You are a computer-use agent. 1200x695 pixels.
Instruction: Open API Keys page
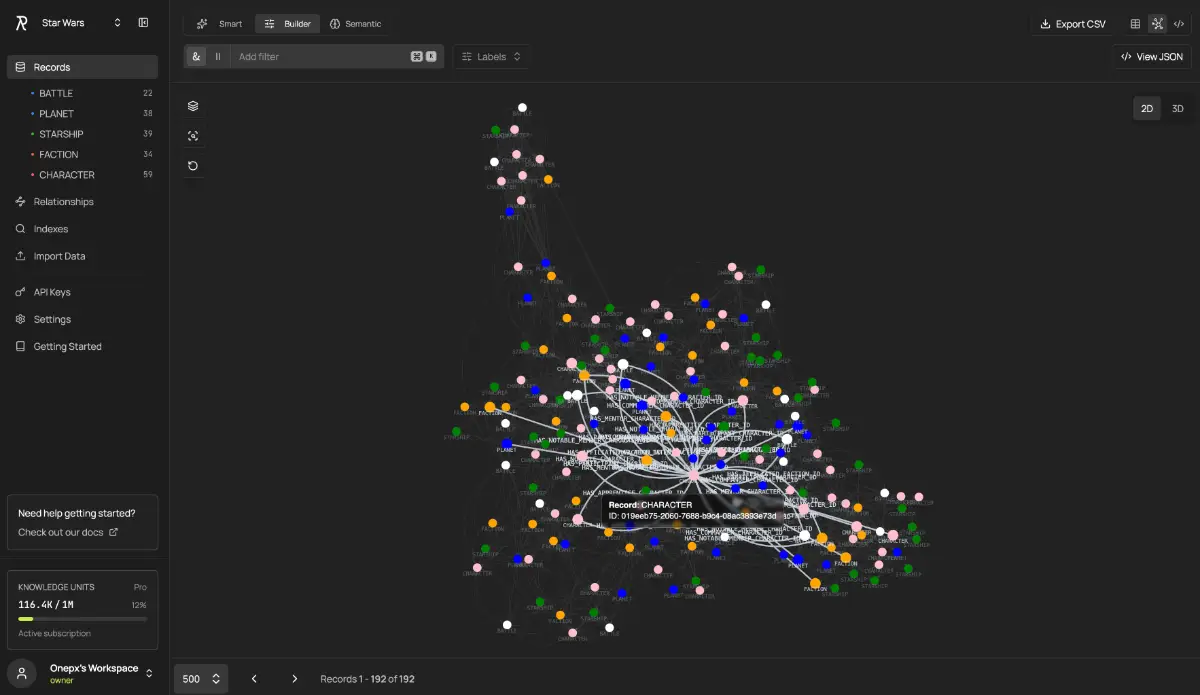coord(52,292)
